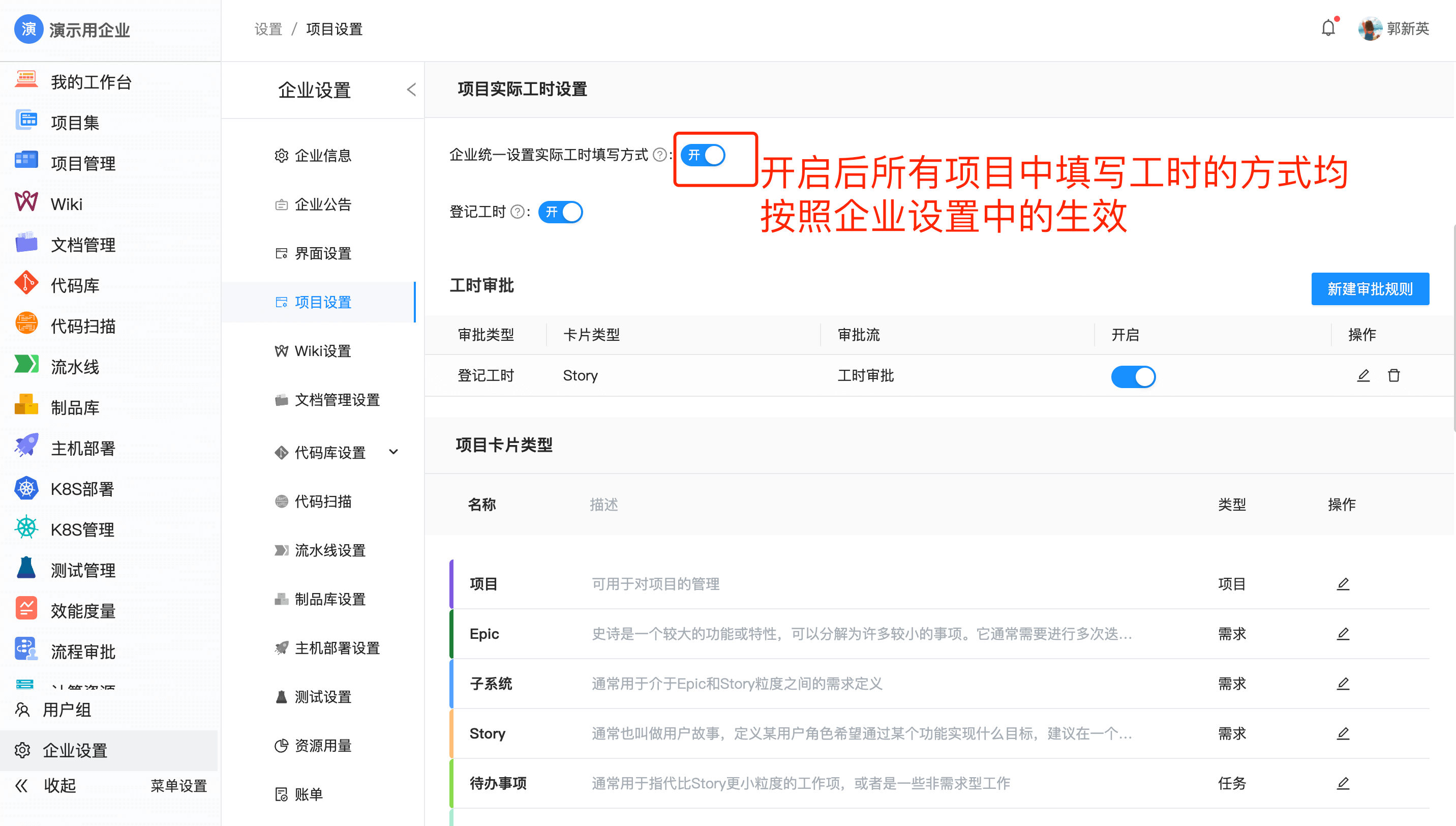Viewport: 1456px width, 826px height.
Task: Click the notification bell icon
Action: coord(1328,28)
